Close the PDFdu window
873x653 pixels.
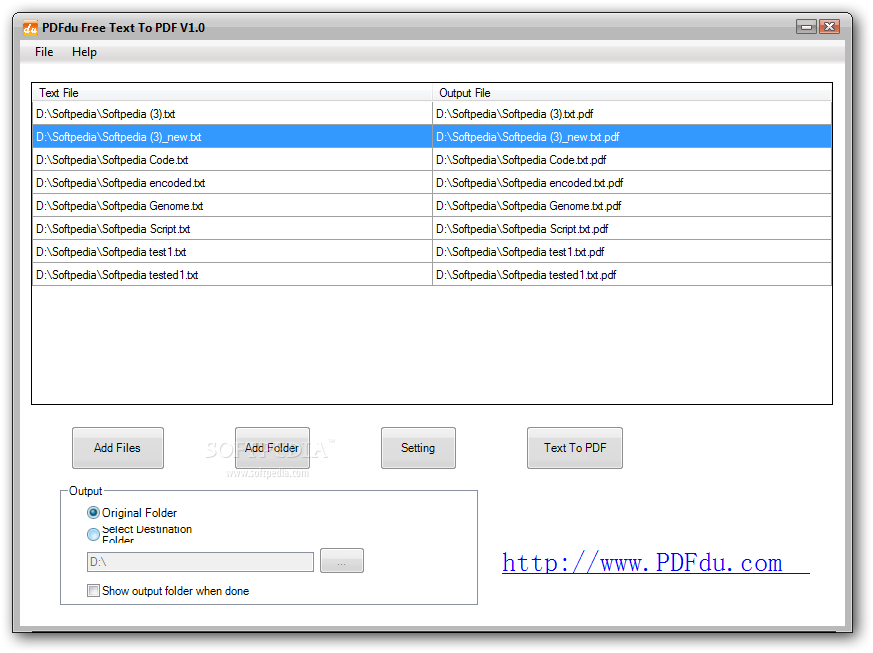[830, 26]
